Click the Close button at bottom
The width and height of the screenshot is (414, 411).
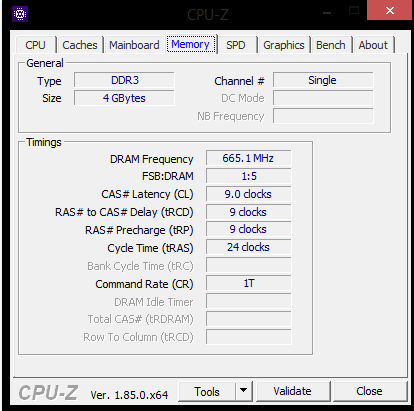coord(369,391)
